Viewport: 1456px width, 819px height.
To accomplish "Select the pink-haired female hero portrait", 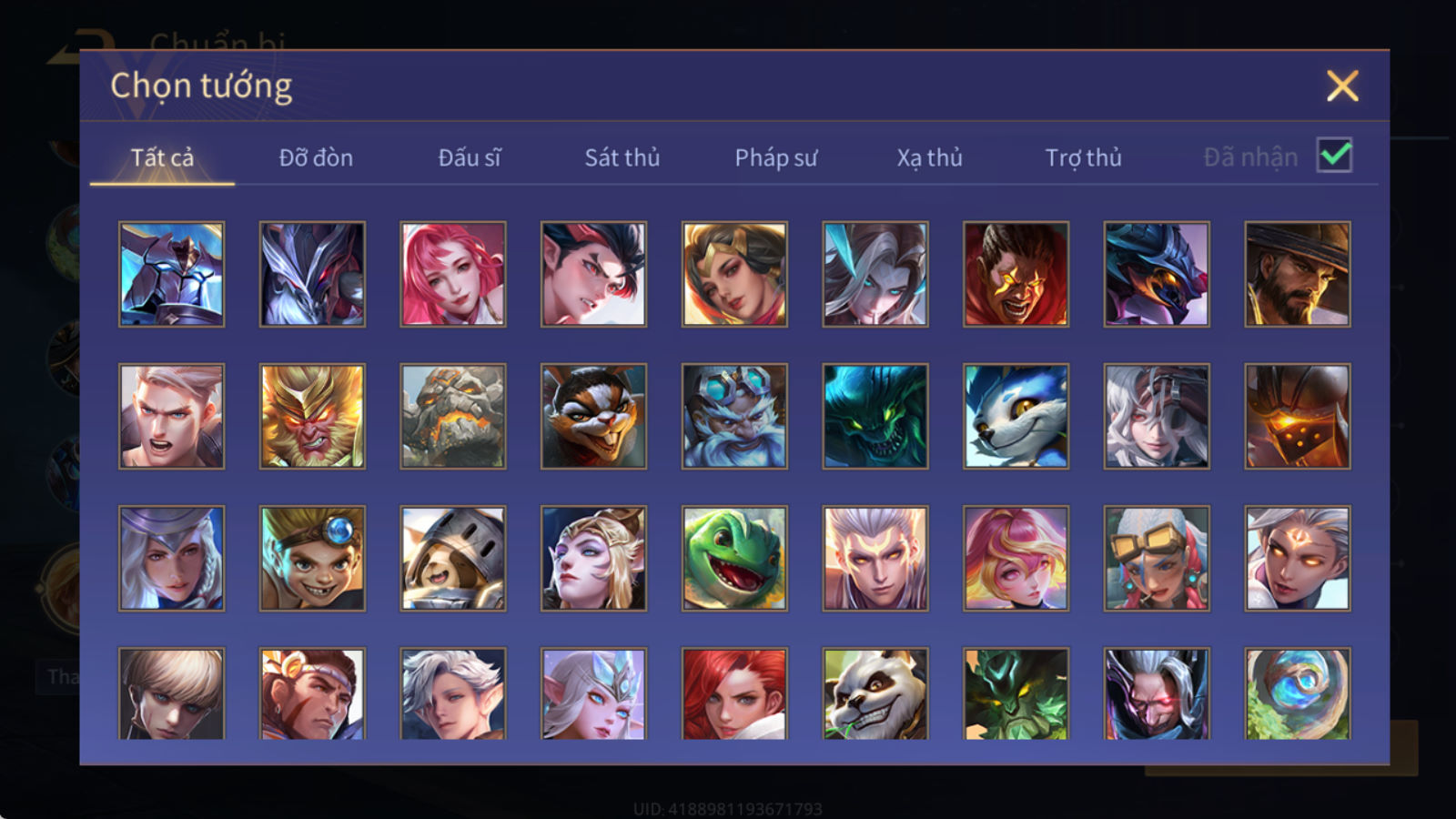I will pyautogui.click(x=453, y=274).
